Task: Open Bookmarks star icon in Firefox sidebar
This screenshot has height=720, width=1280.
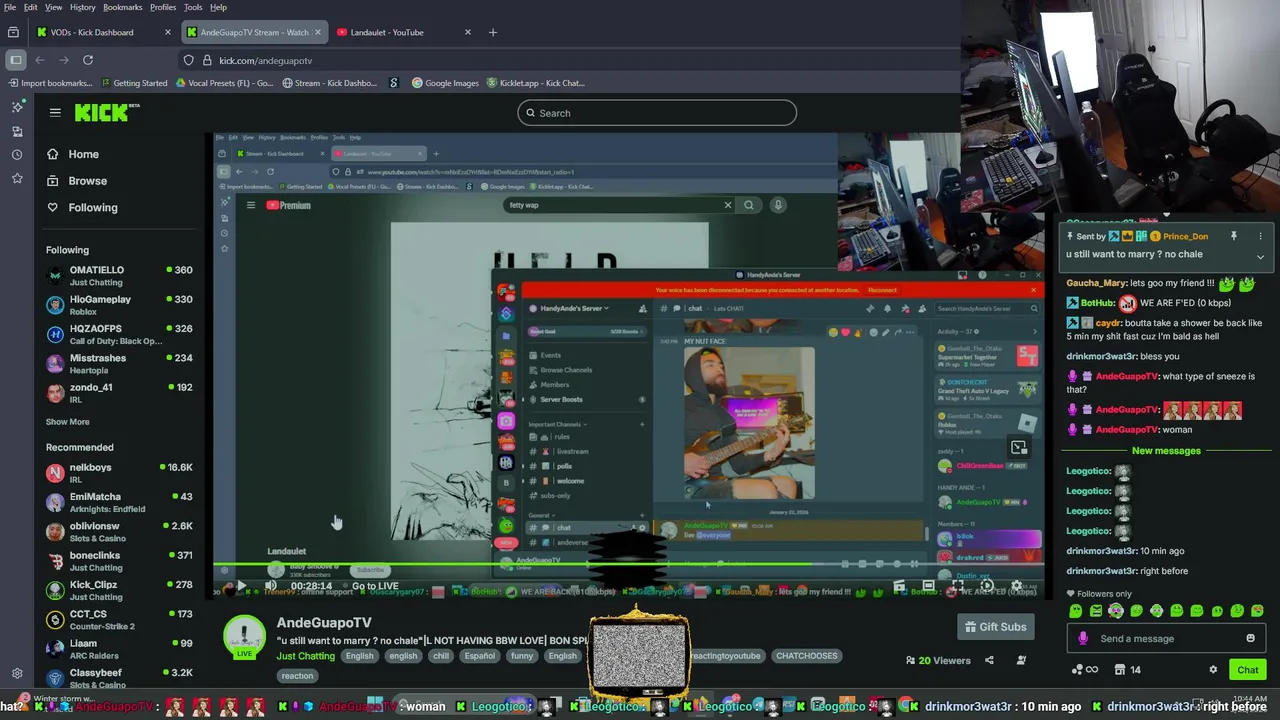Action: pos(17,178)
